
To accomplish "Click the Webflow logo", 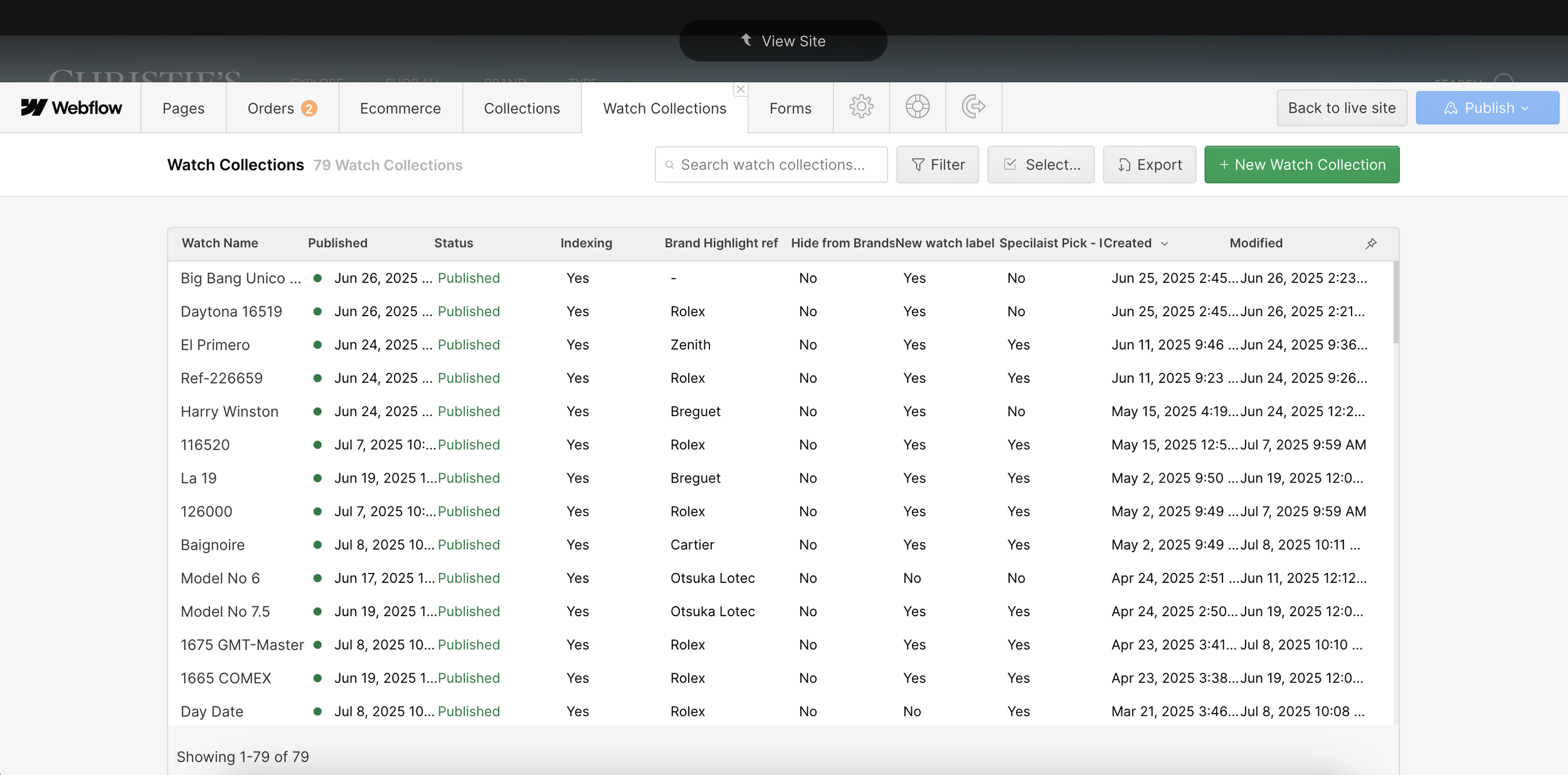I will click(x=71, y=108).
